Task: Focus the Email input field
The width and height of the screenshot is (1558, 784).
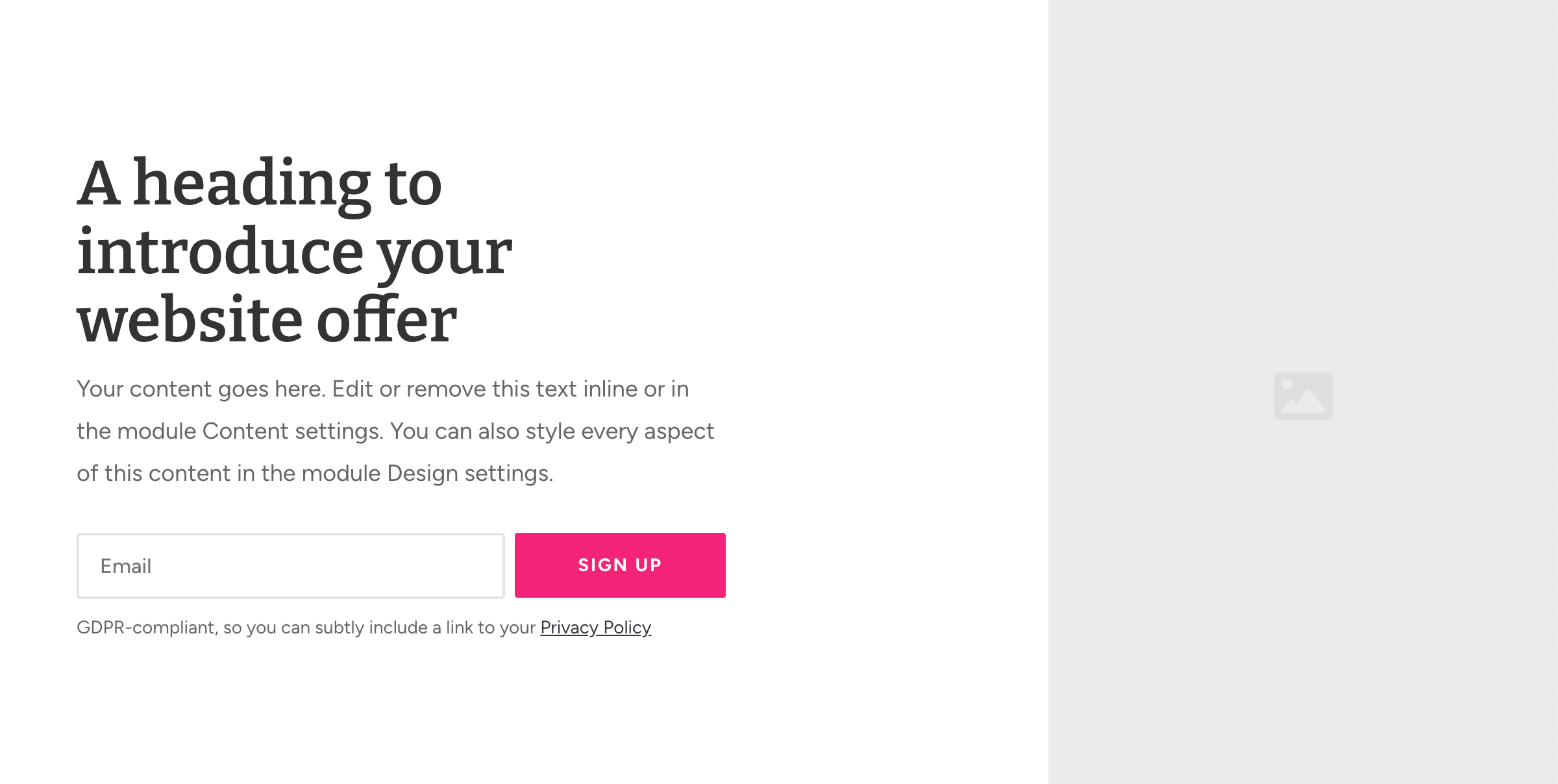Action: [x=291, y=566]
